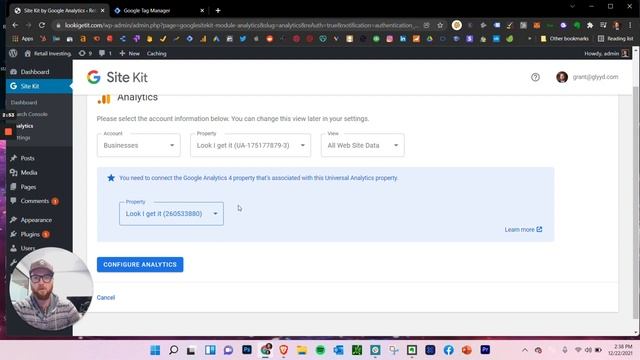The image size is (640, 360).
Task: Open the Other bookmarks folder
Action: coord(564,39)
